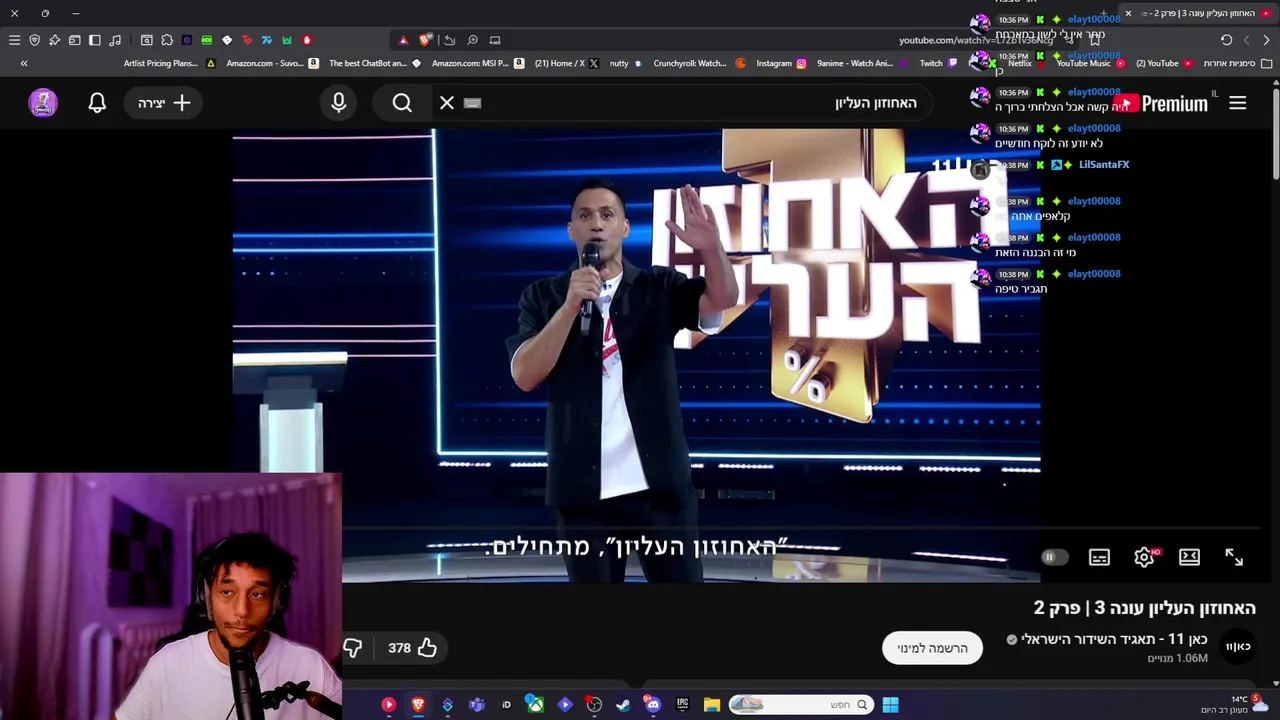Open the Instagram bookmark
The image size is (1280, 720).
(x=781, y=63)
